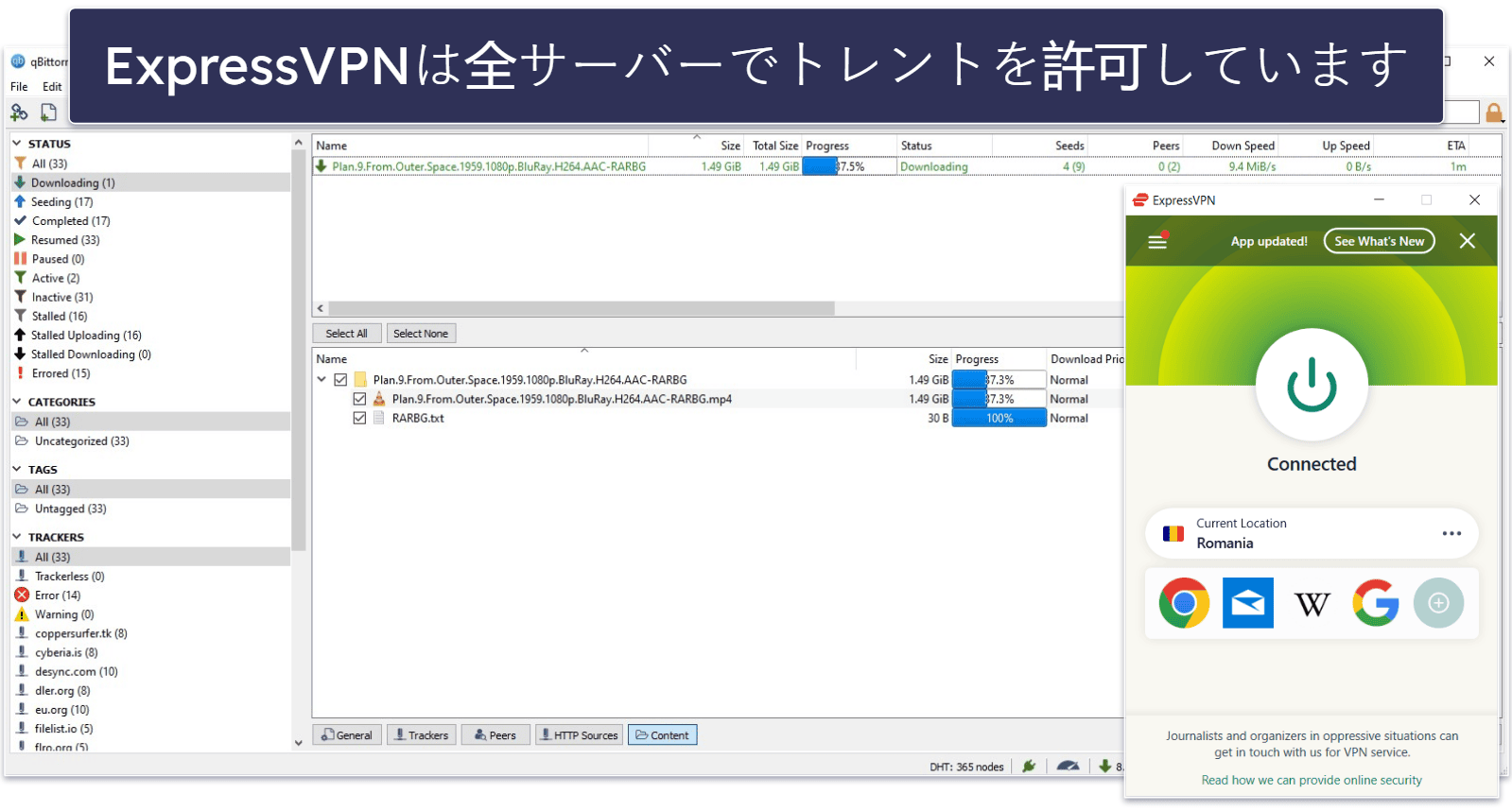Switch to the Trackers tab
Screen dimensions: 1512x811
422,734
